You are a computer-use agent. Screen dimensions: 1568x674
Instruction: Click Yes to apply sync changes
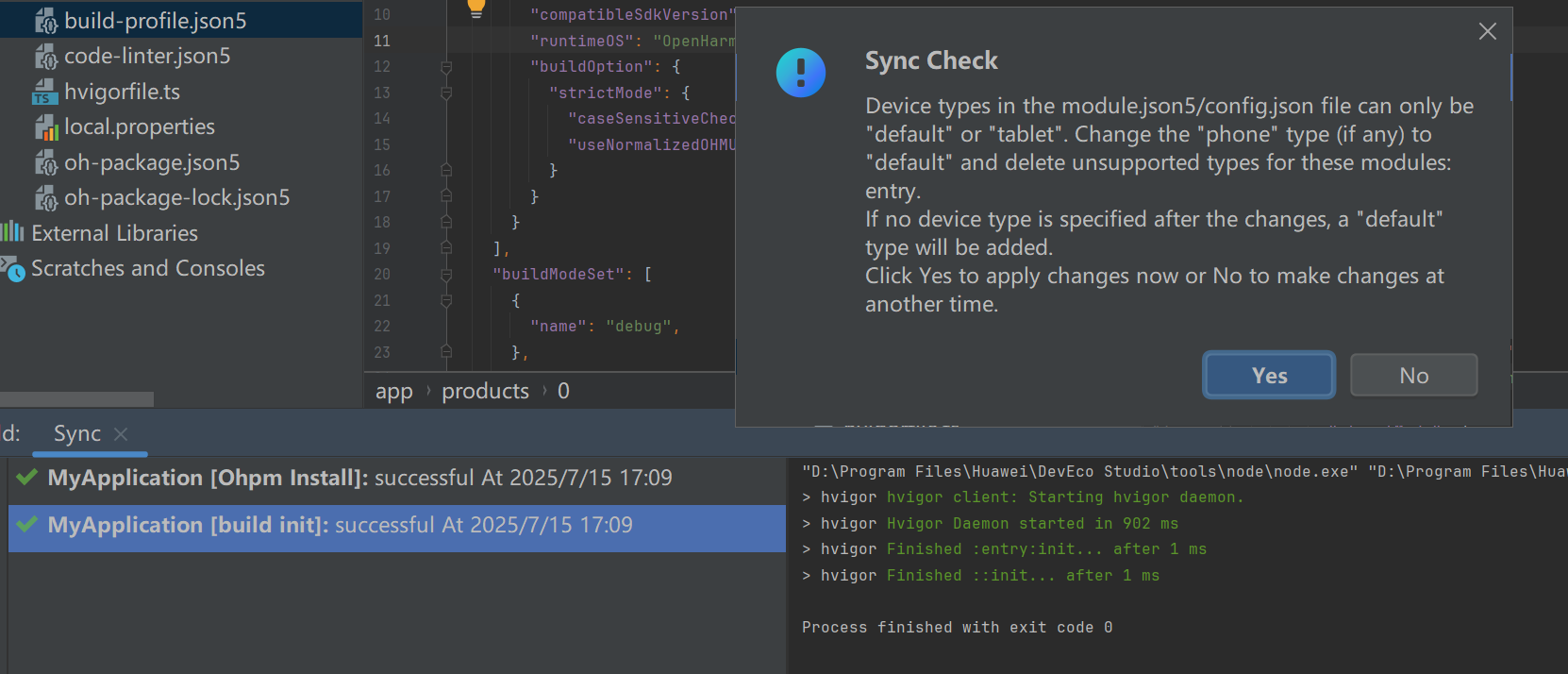pos(1269,376)
